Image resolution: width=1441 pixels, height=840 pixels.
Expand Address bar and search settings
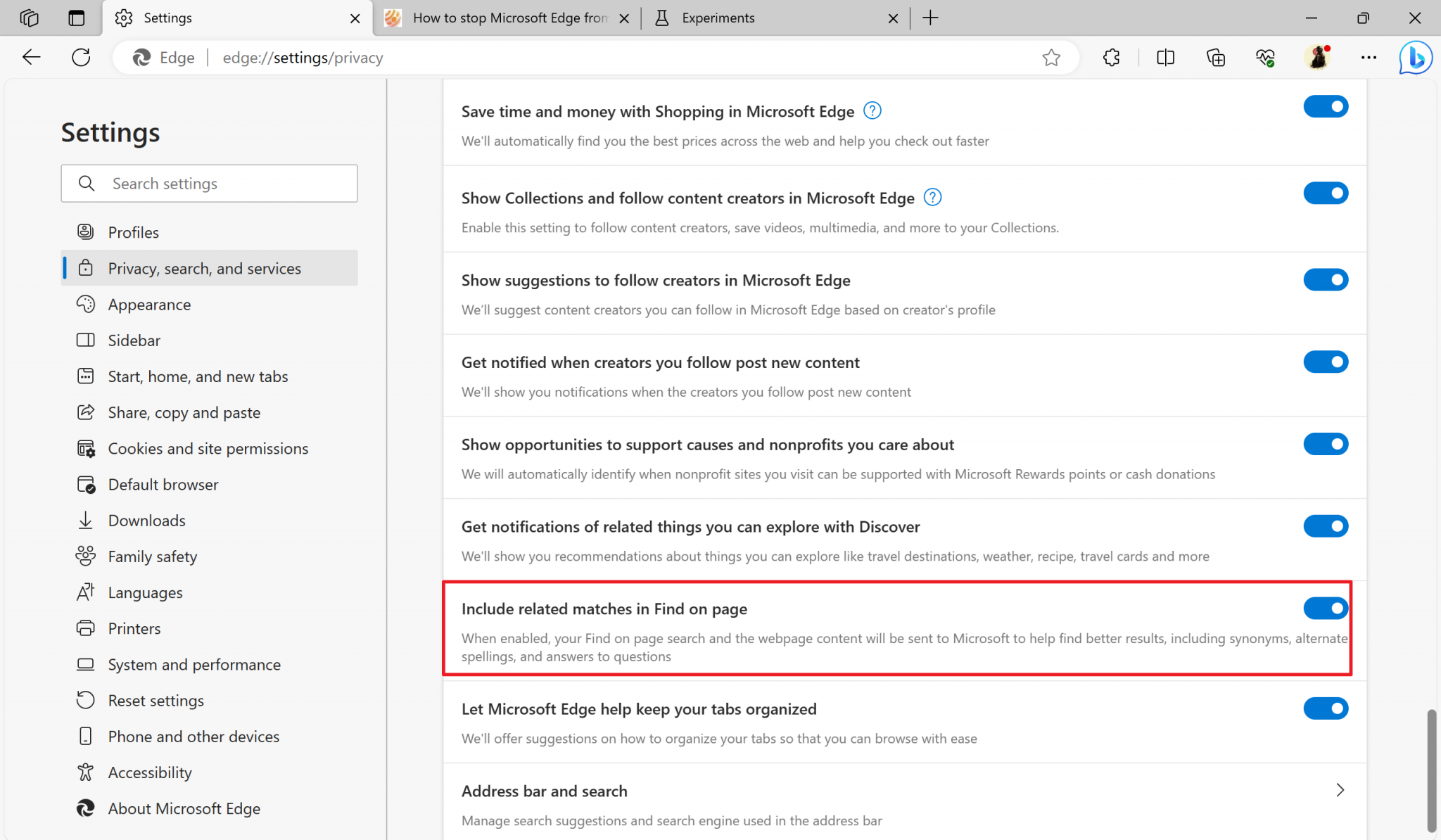coord(1340,790)
